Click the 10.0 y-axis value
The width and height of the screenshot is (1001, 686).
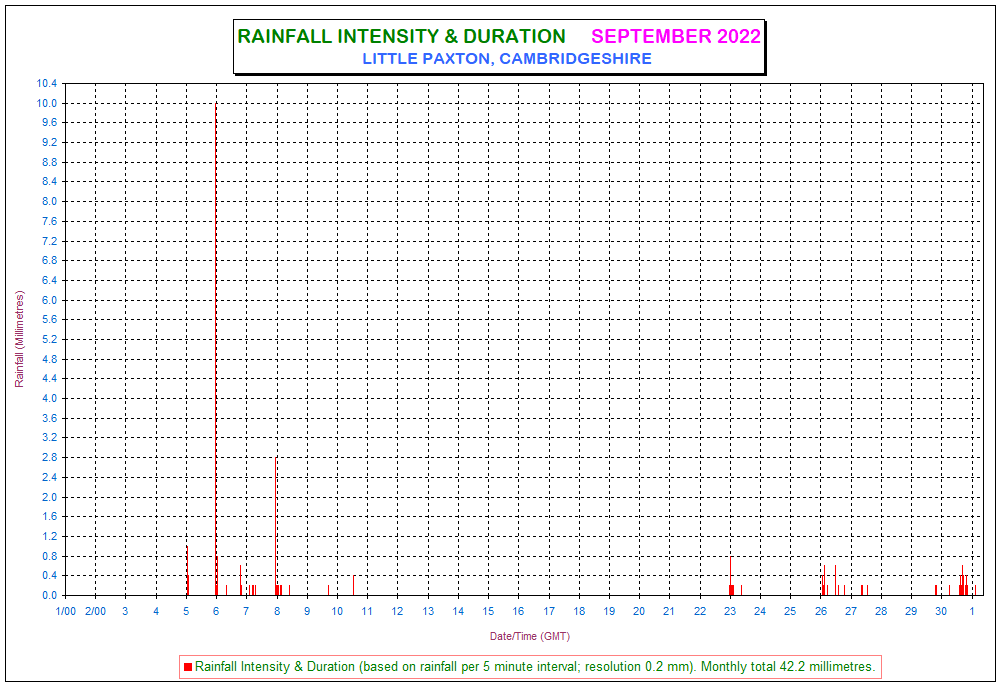47,103
